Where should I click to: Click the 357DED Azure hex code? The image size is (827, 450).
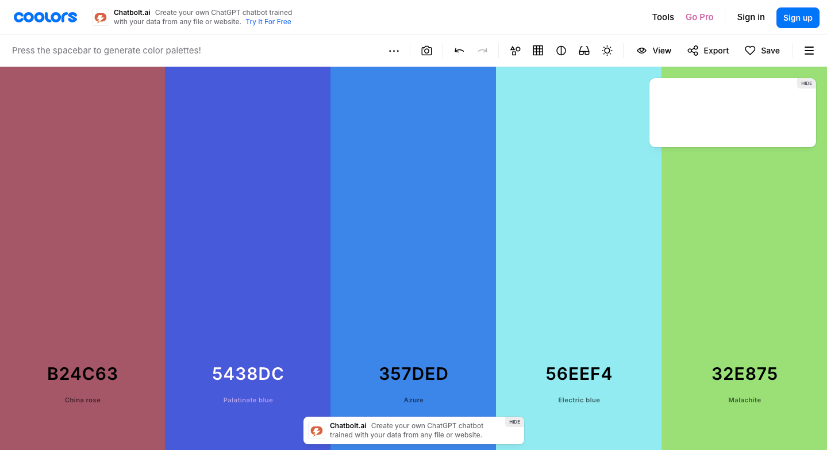point(413,374)
